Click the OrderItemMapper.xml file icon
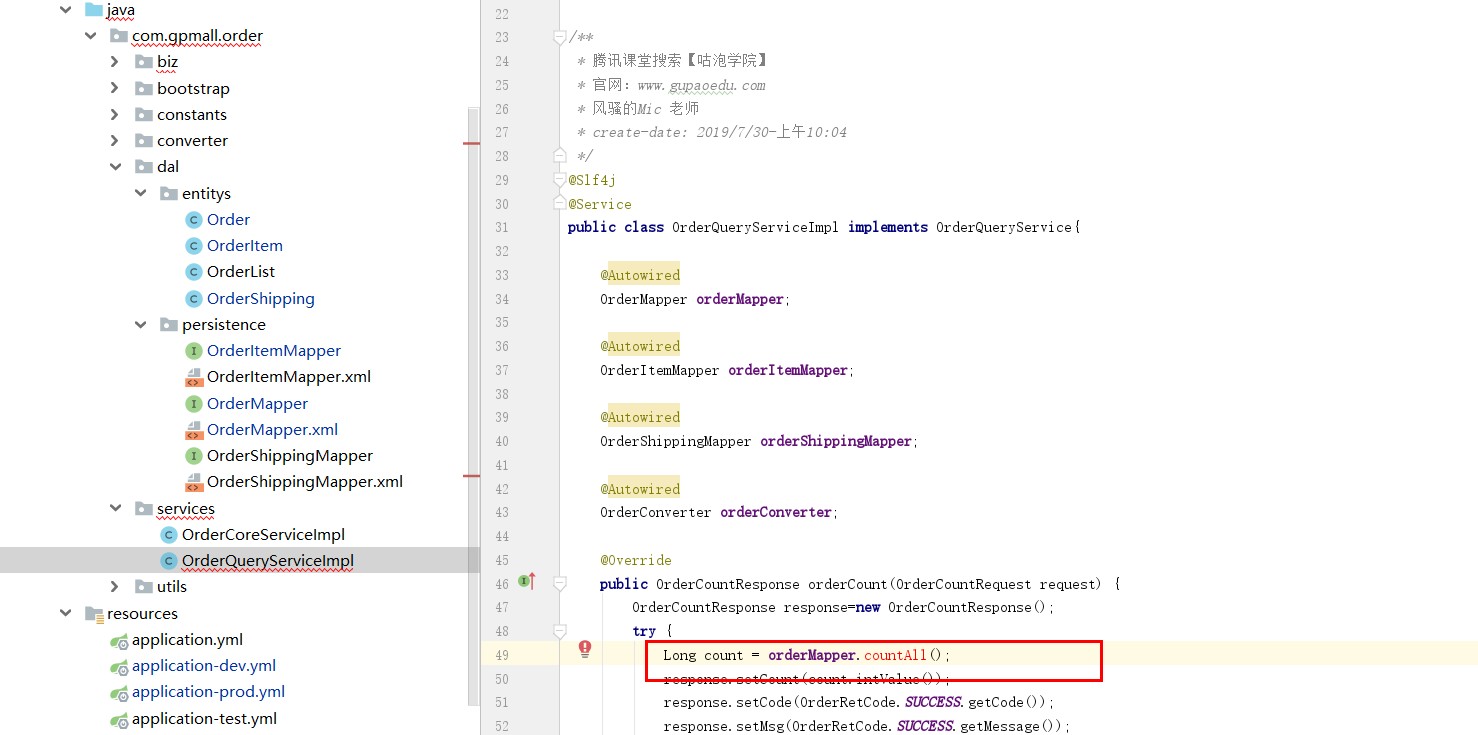The image size is (1478, 735). click(x=194, y=377)
